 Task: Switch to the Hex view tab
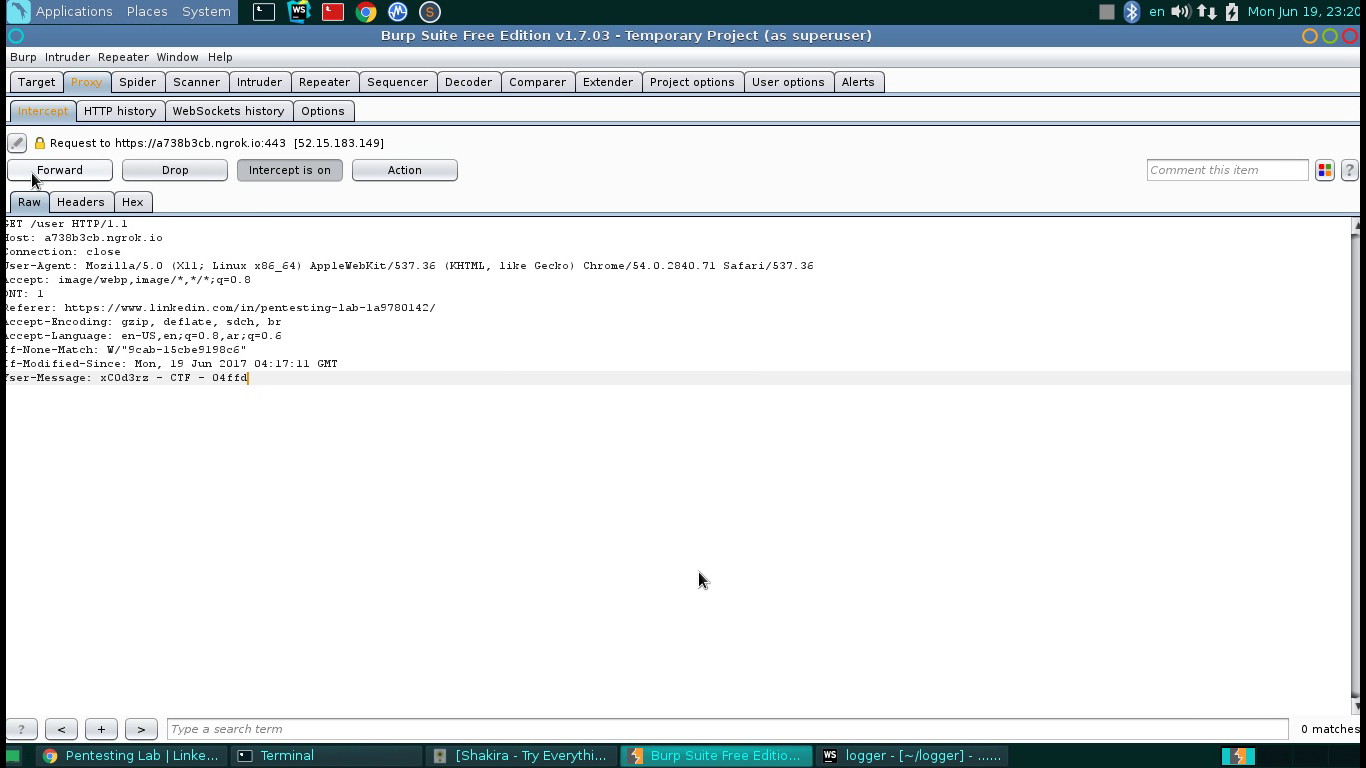coord(132,202)
